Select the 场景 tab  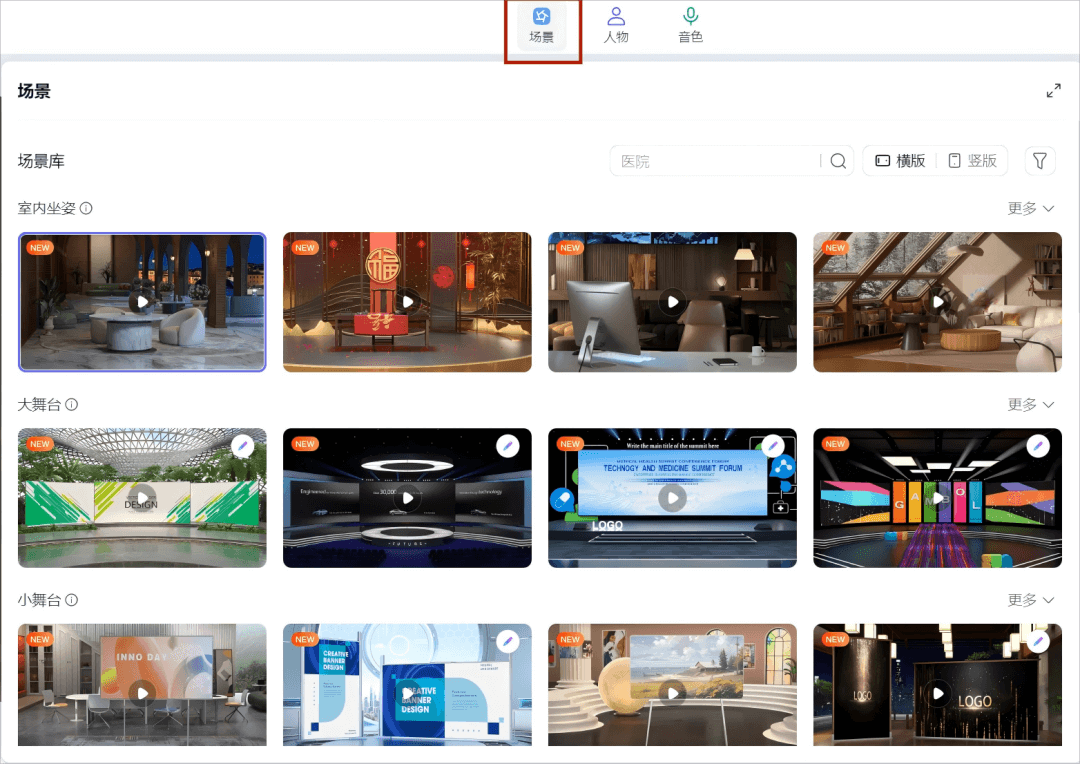542,26
